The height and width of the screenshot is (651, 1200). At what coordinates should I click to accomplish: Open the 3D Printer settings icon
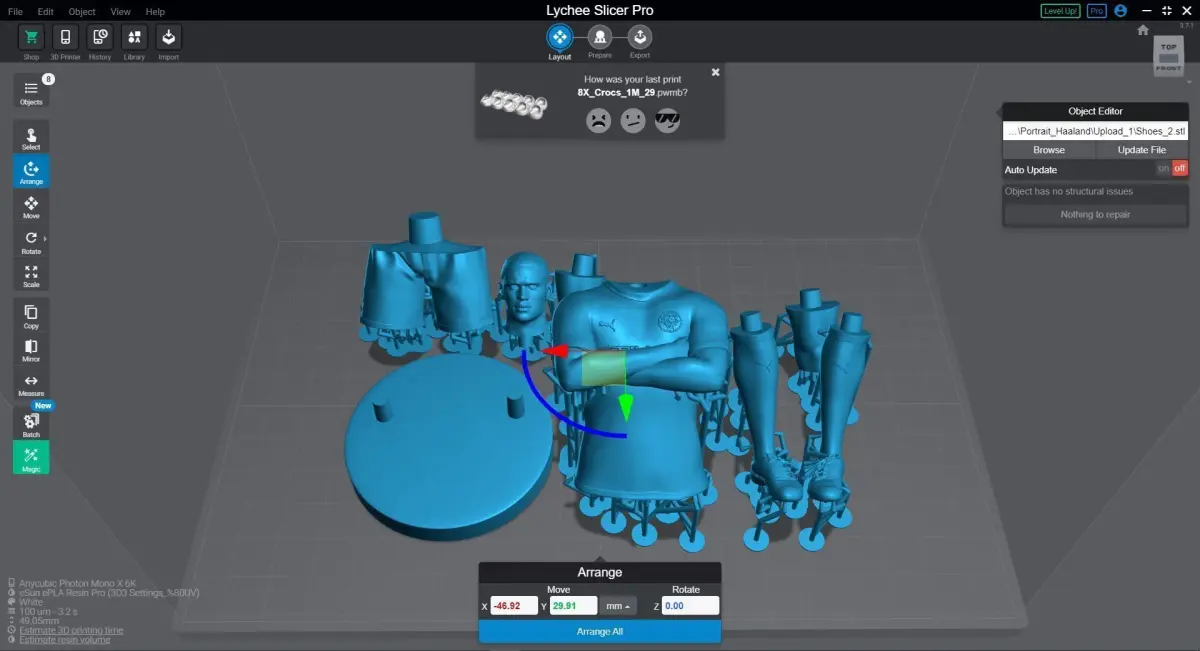65,38
